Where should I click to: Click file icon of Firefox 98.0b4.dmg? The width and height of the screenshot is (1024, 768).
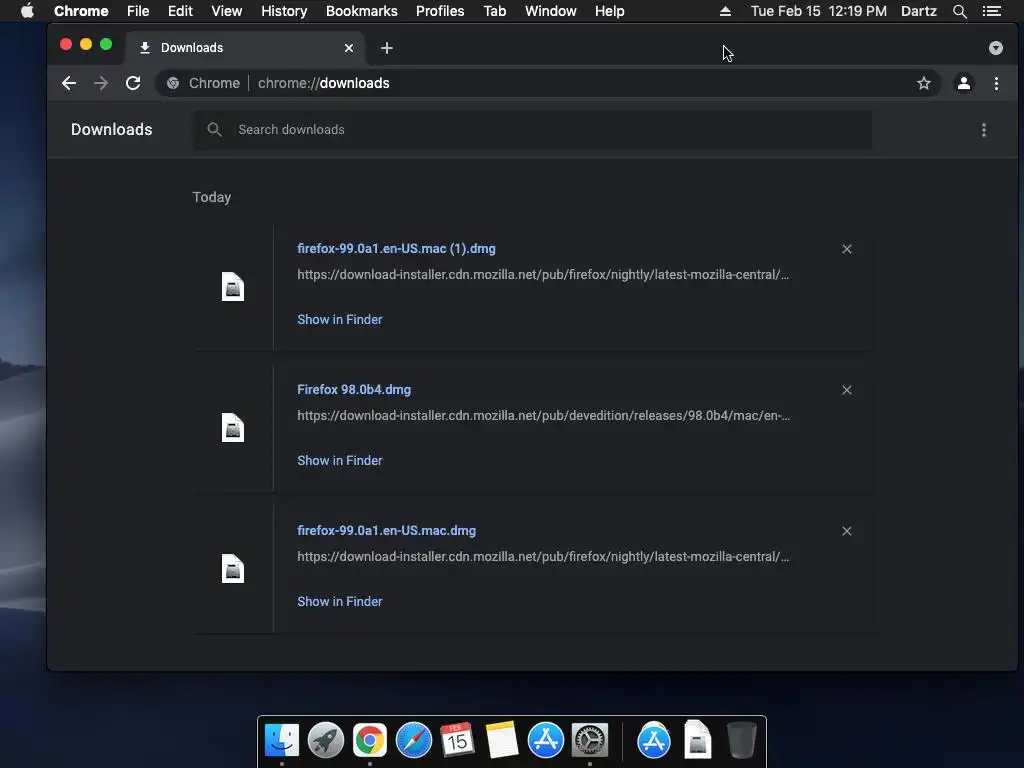coord(232,428)
